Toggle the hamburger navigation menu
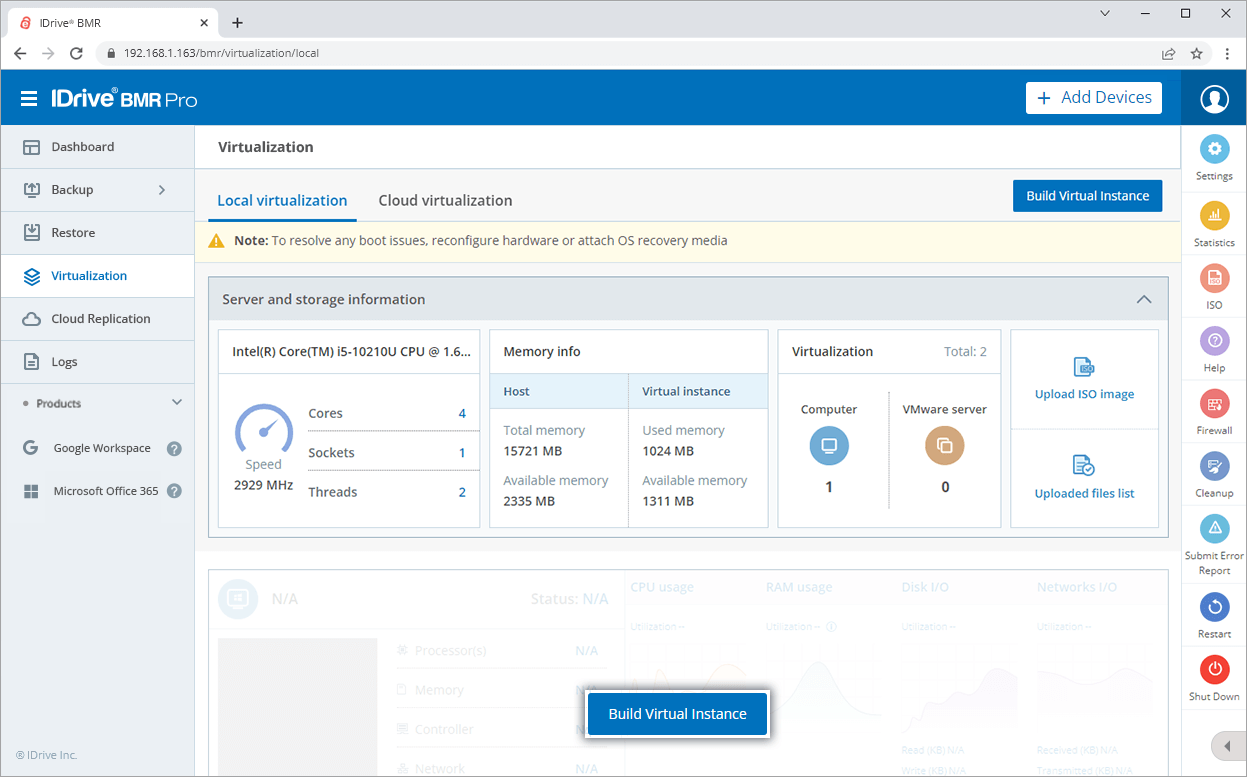Image resolution: width=1247 pixels, height=777 pixels. (x=29, y=98)
